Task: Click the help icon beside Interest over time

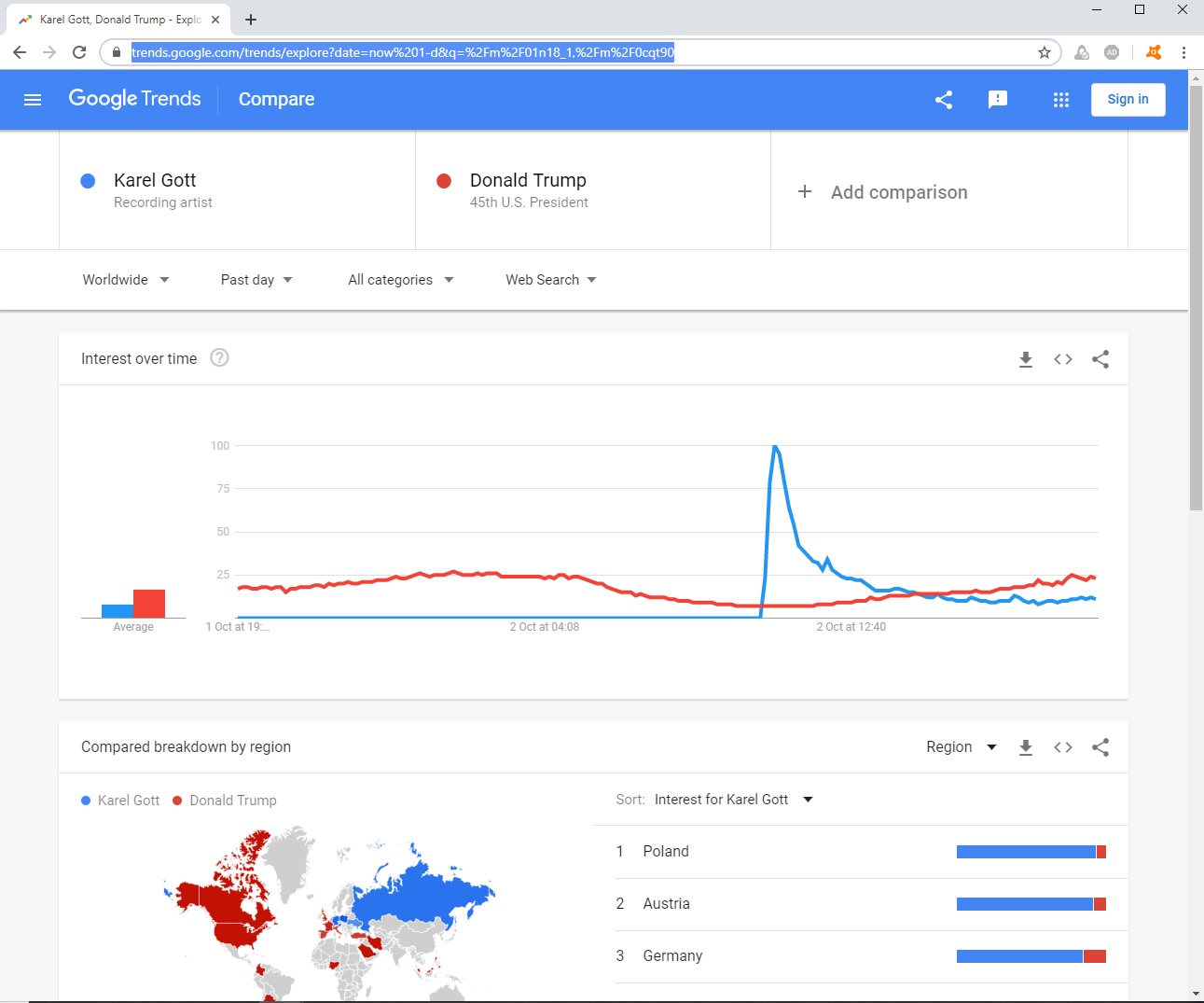Action: pyautogui.click(x=219, y=357)
